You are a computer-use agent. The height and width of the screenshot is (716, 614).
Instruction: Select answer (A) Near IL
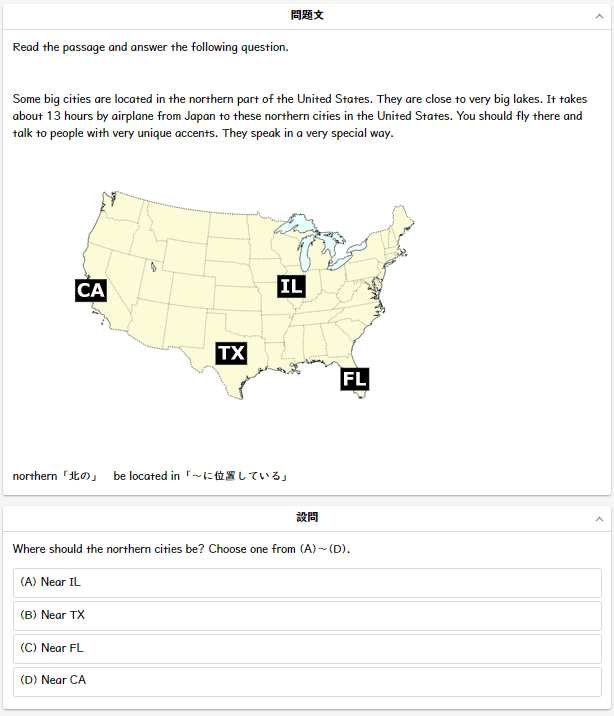[x=307, y=583]
